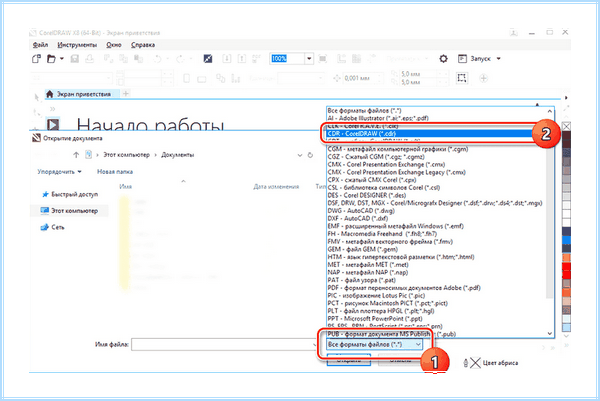This screenshot has height=401, width=600.
Task: Click the 0,001 мм nudge field
Action: pyautogui.click(x=361, y=78)
